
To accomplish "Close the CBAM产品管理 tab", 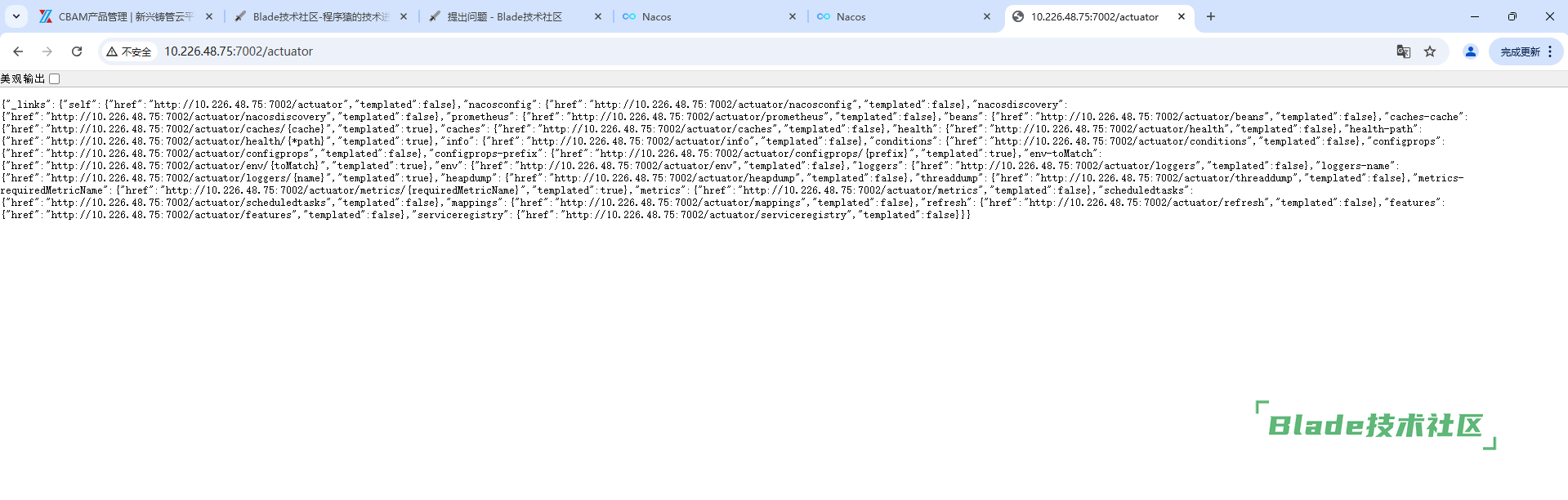I will [209, 16].
